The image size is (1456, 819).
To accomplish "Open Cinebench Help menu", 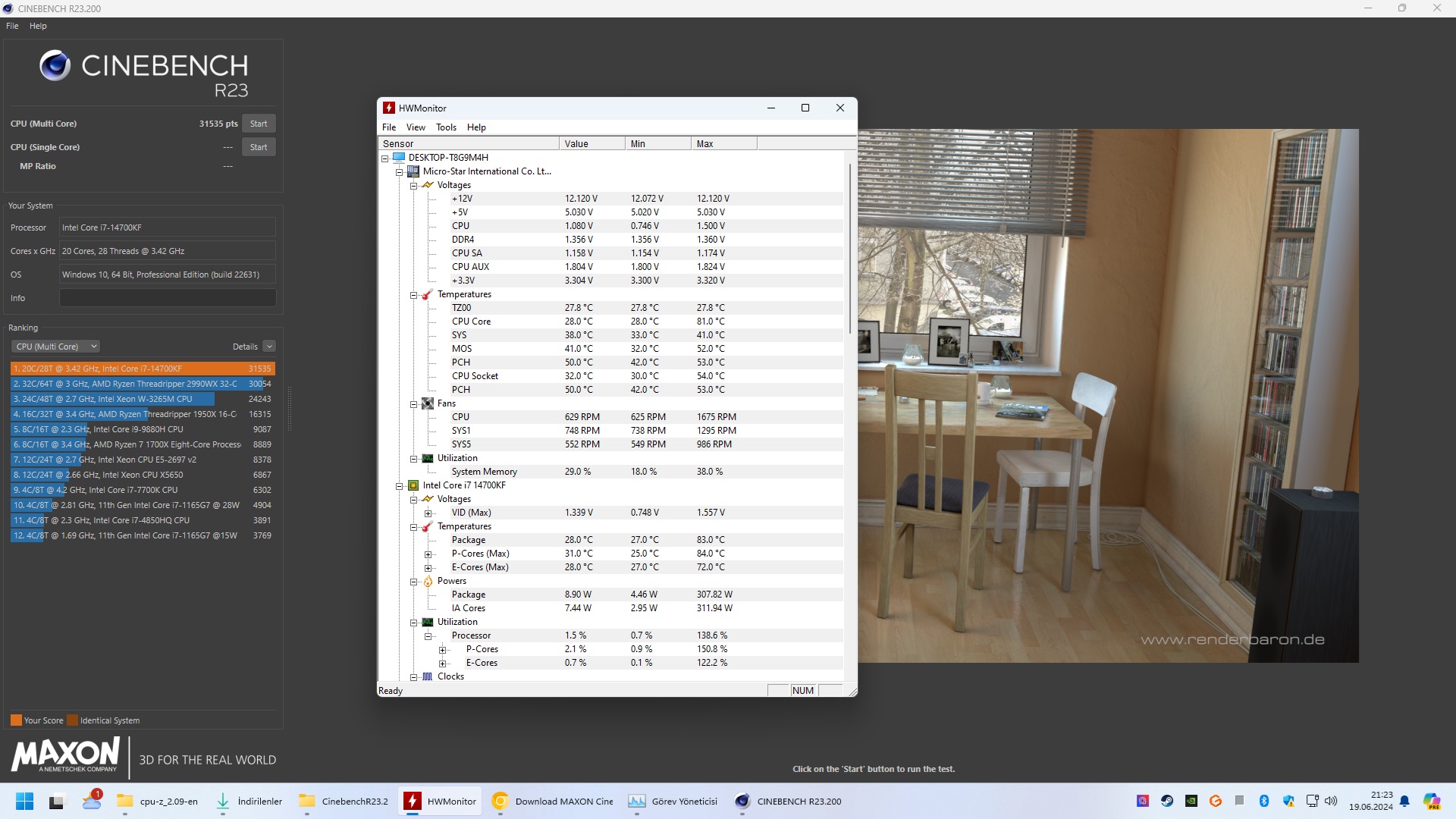I will click(x=38, y=26).
